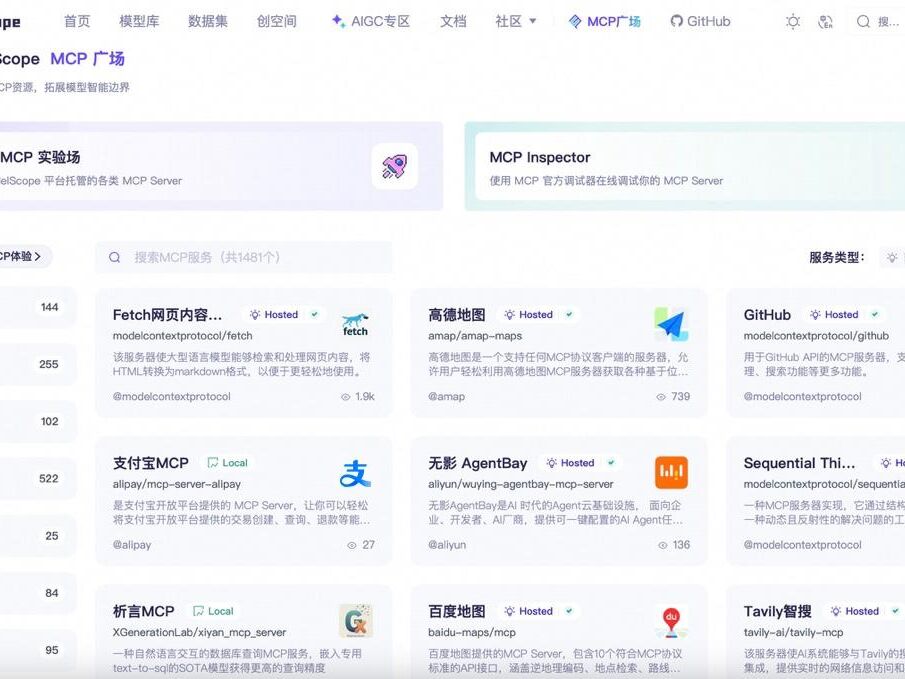
Task: Open the 支付宝MCP card title
Action: tap(151, 463)
